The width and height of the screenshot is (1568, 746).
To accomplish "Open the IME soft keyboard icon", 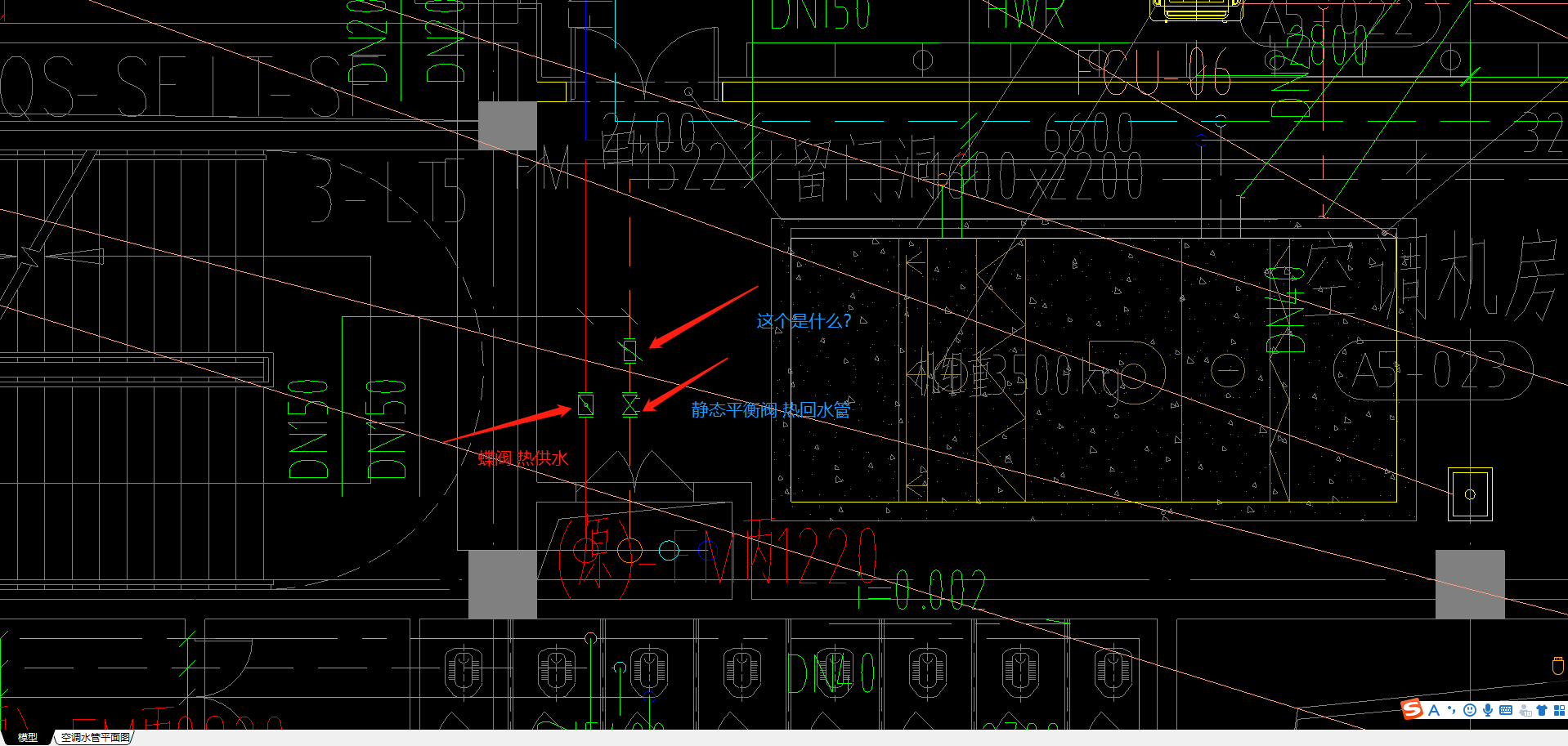I will coord(1506,710).
